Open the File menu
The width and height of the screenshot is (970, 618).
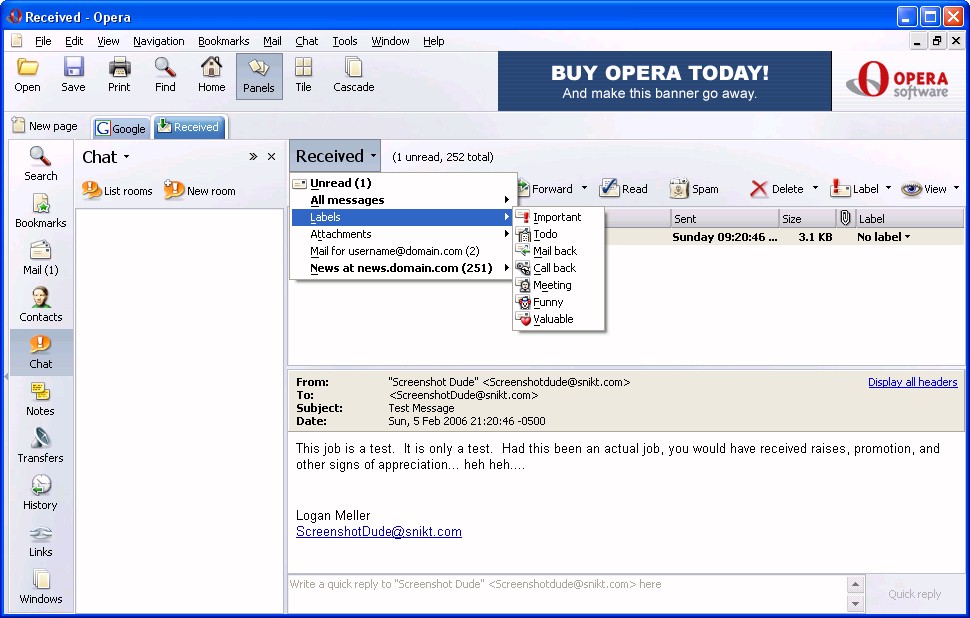[x=43, y=41]
